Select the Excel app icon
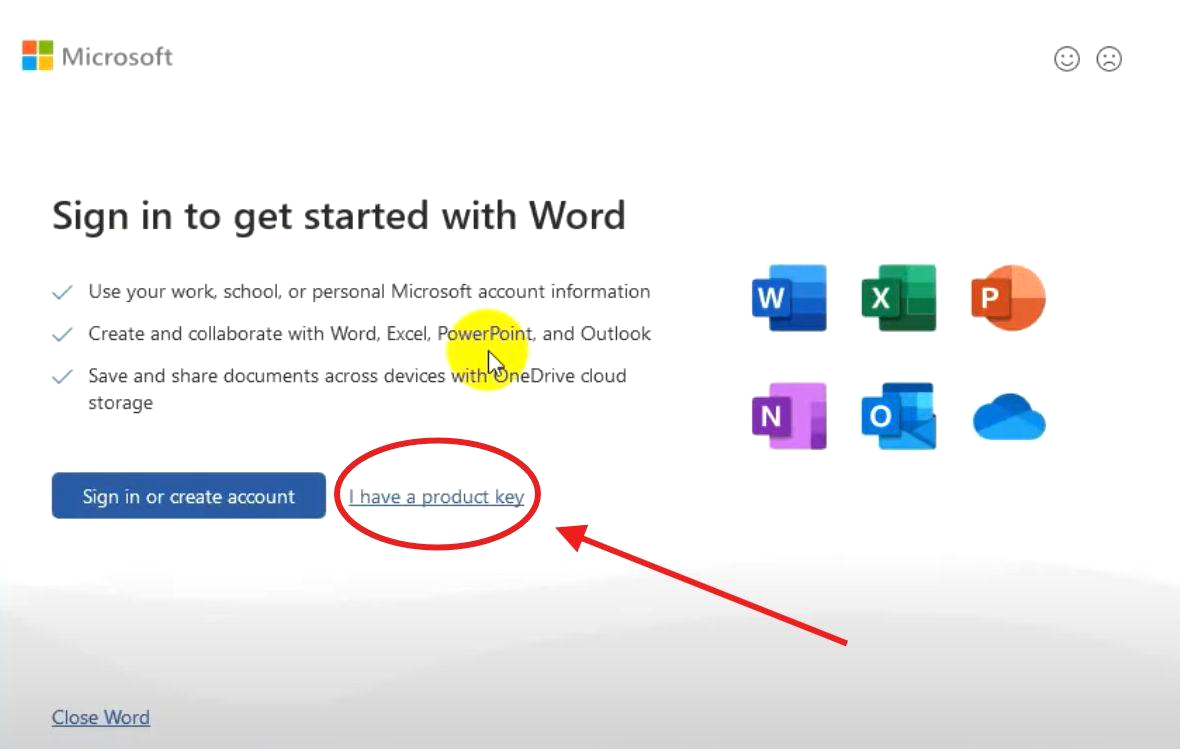The image size is (1180, 749). point(898,297)
